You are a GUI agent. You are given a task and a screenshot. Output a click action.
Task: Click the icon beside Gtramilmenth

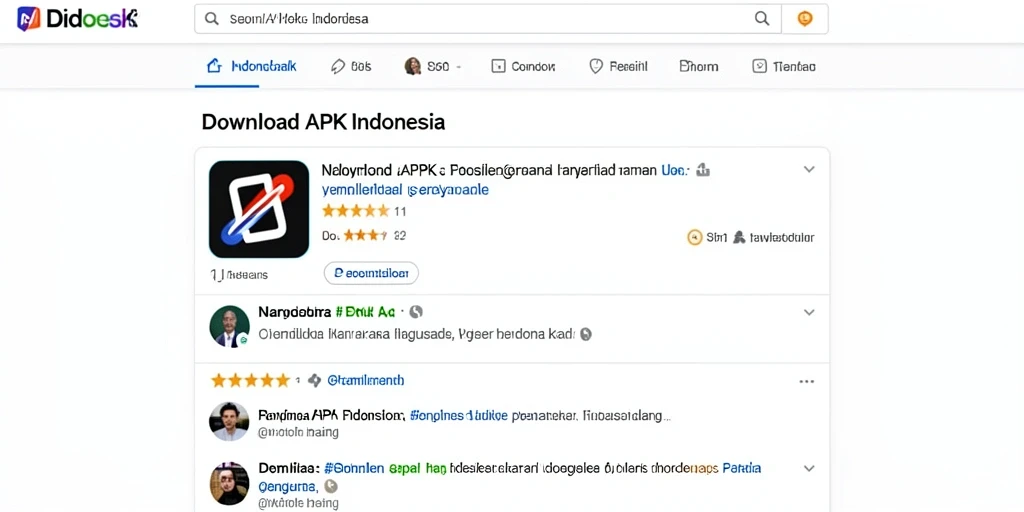coord(314,380)
